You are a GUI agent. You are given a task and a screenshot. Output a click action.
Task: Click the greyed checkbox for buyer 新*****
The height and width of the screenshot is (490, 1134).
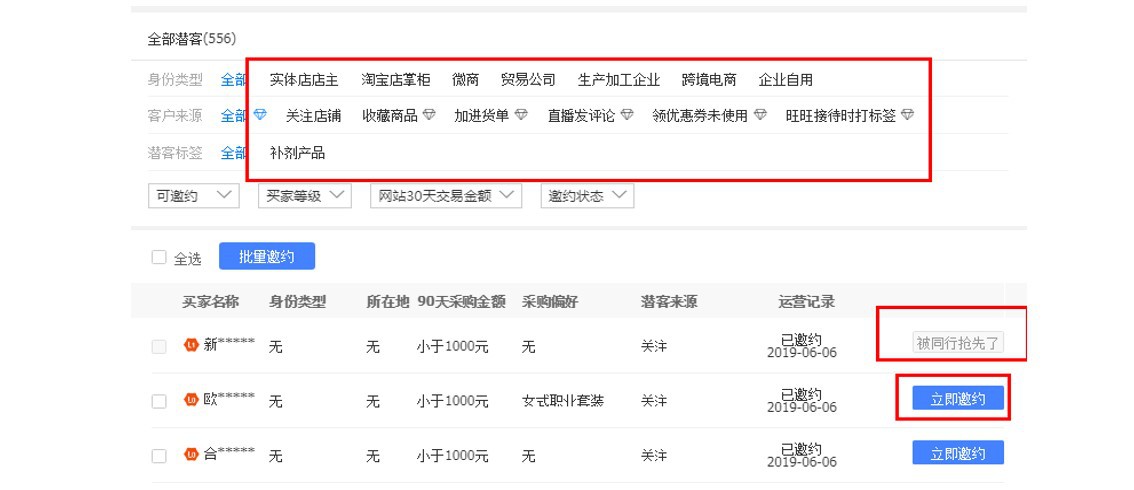click(x=159, y=346)
